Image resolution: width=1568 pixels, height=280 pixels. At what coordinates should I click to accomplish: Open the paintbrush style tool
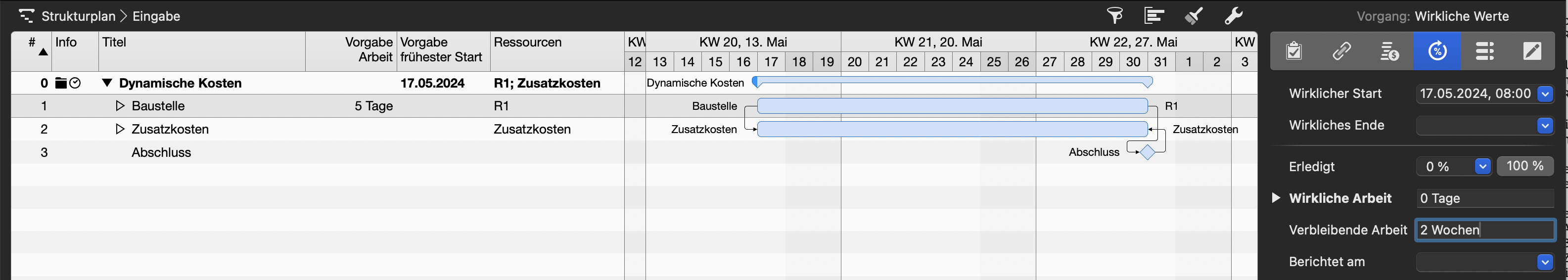pos(1194,15)
